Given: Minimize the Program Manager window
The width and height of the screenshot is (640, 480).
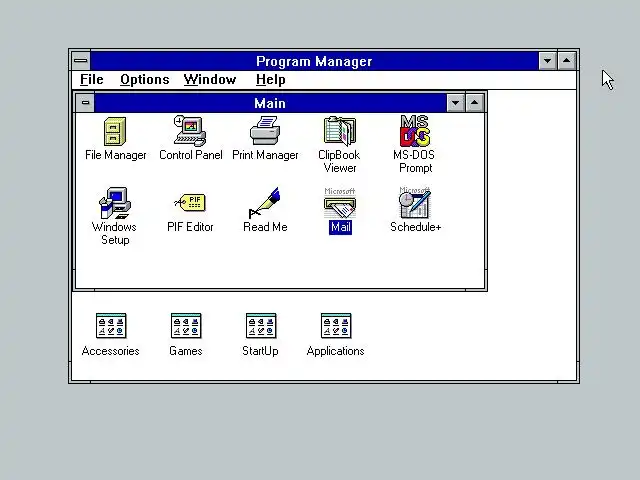Looking at the screenshot, I should click(x=547, y=61).
